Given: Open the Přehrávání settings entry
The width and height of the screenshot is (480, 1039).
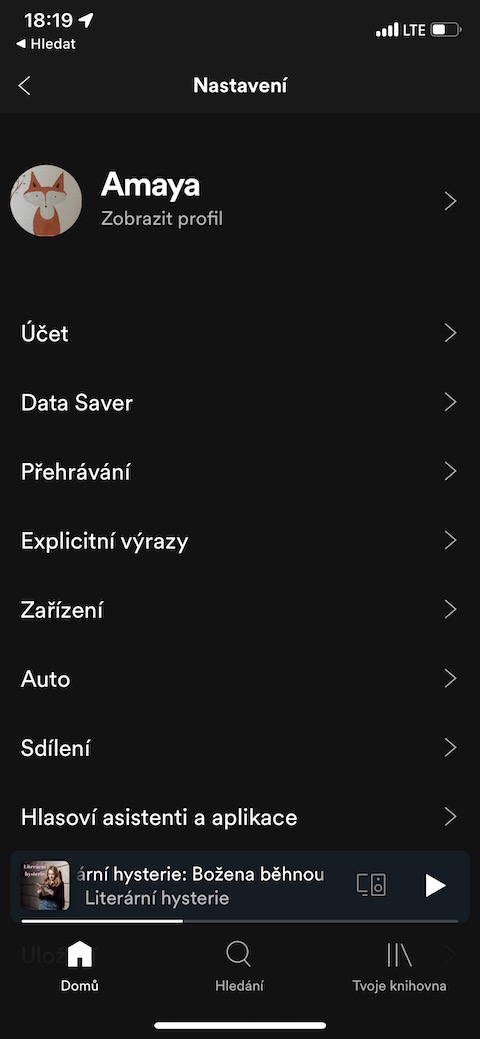Looking at the screenshot, I should pyautogui.click(x=240, y=472).
